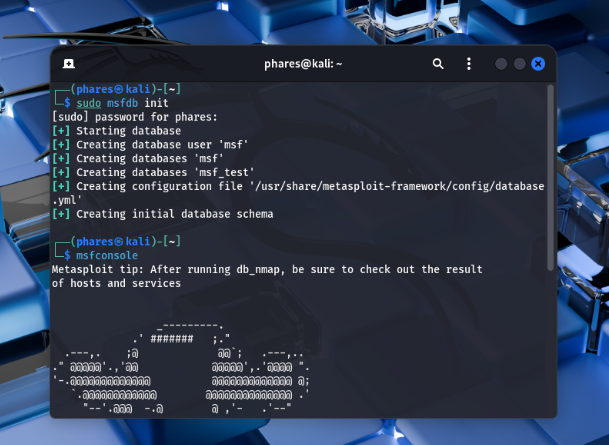Maximize the terminal window
This screenshot has height=445, width=609.
(x=520, y=64)
